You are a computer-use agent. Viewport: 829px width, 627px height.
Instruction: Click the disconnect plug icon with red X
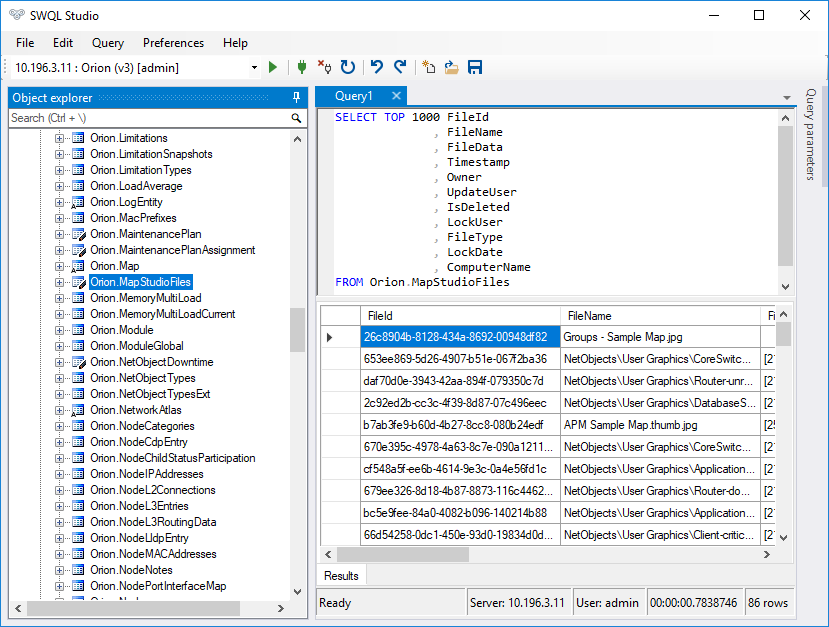[x=325, y=67]
